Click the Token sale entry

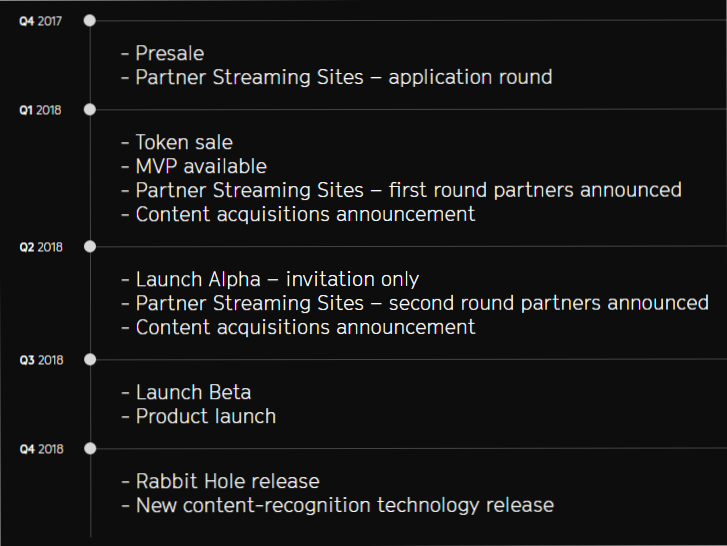[177, 142]
